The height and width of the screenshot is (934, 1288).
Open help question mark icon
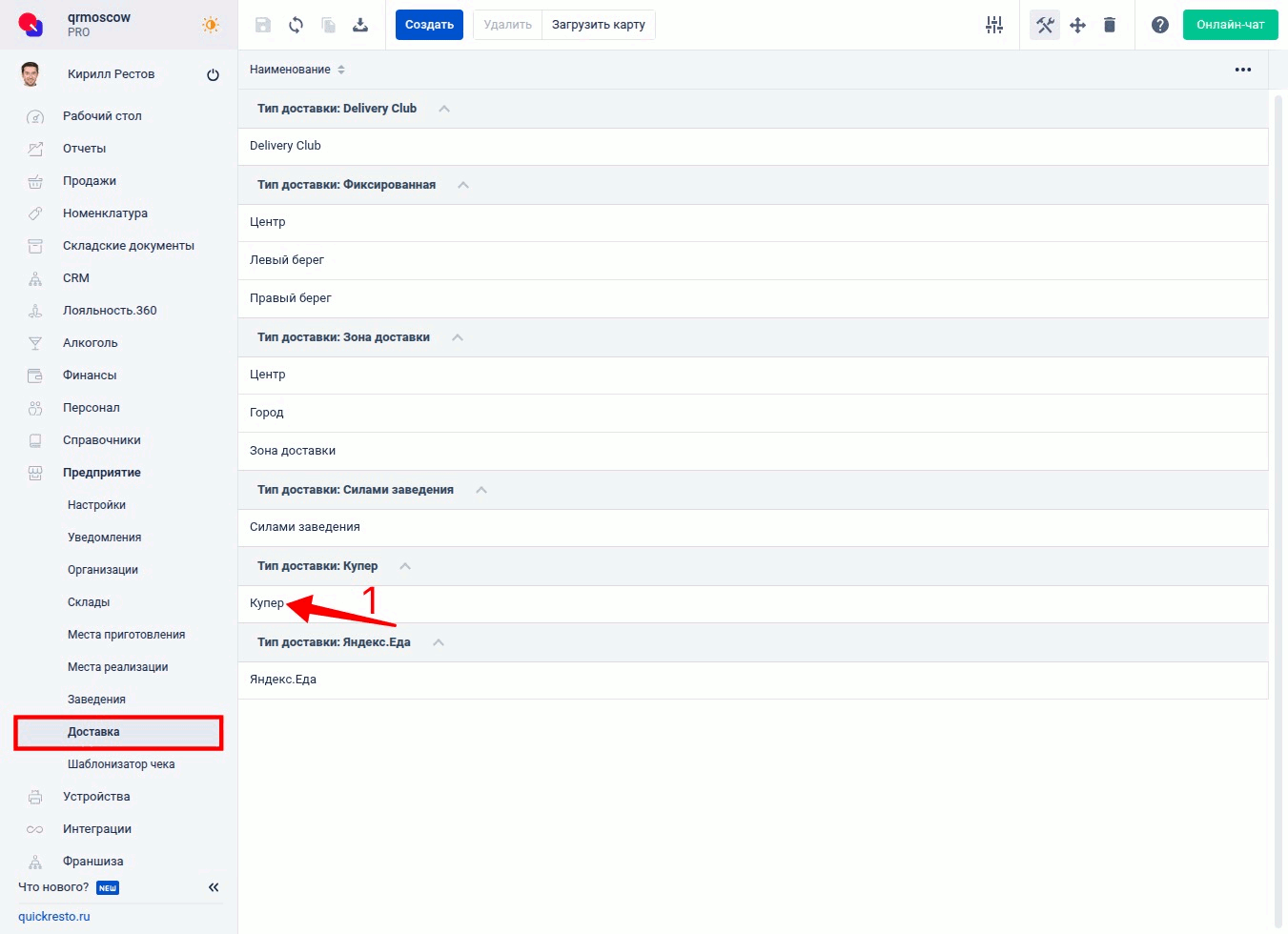pos(1159,25)
